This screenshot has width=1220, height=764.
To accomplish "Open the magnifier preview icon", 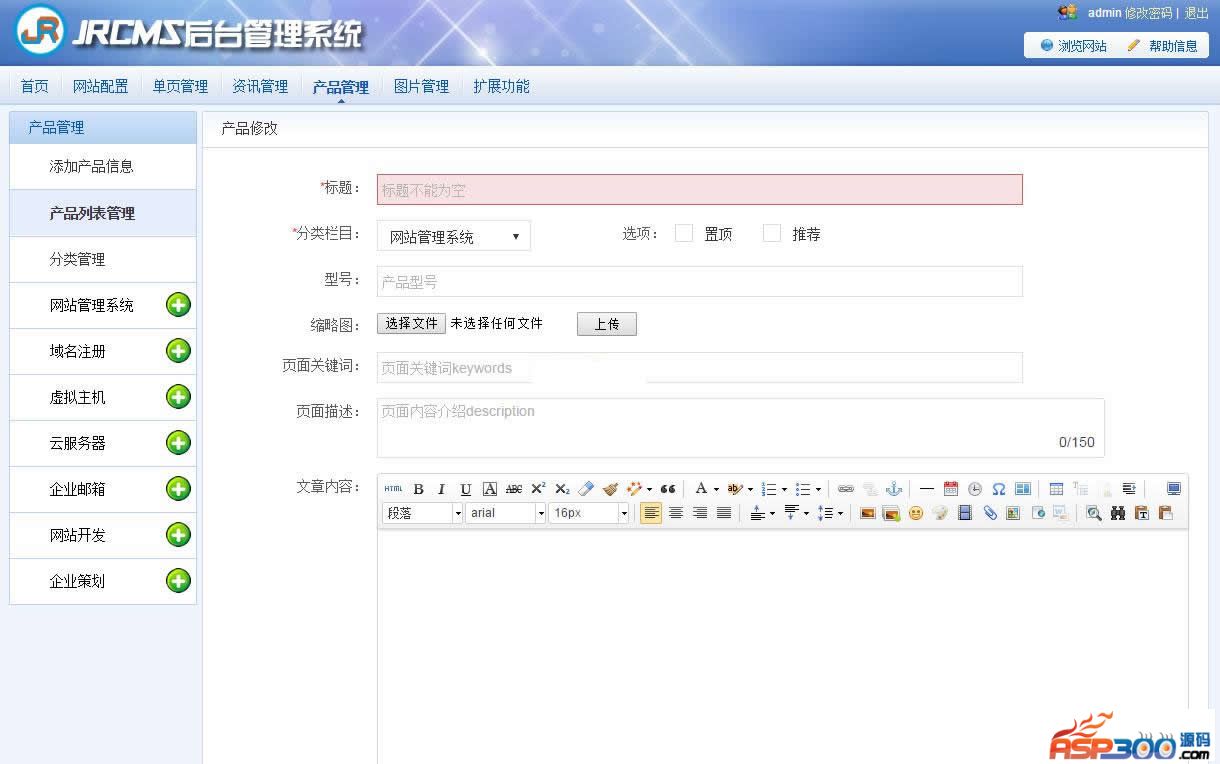I will pyautogui.click(x=1094, y=513).
